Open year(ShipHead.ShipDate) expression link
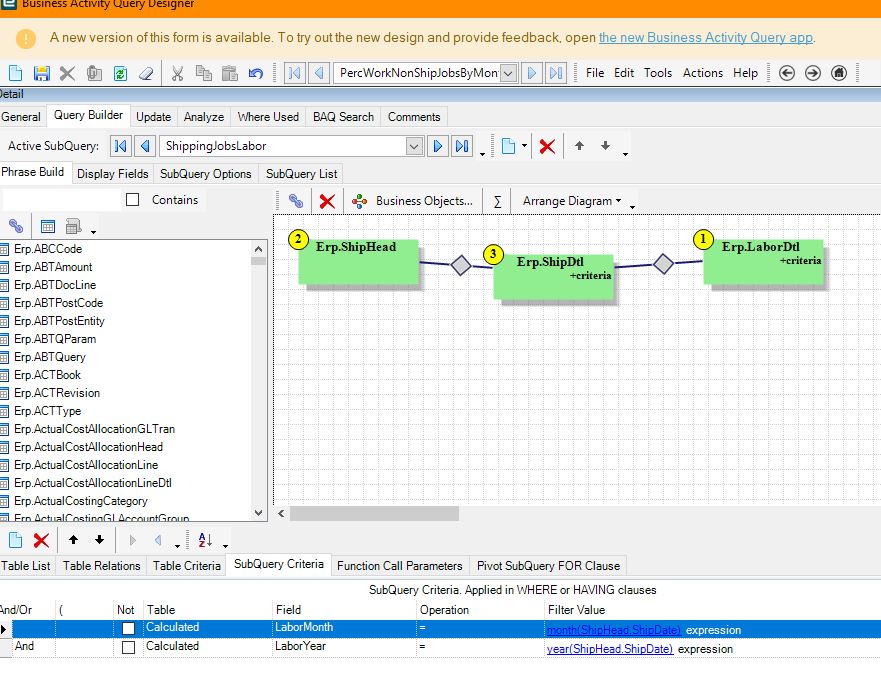The width and height of the screenshot is (881, 687). 610,649
